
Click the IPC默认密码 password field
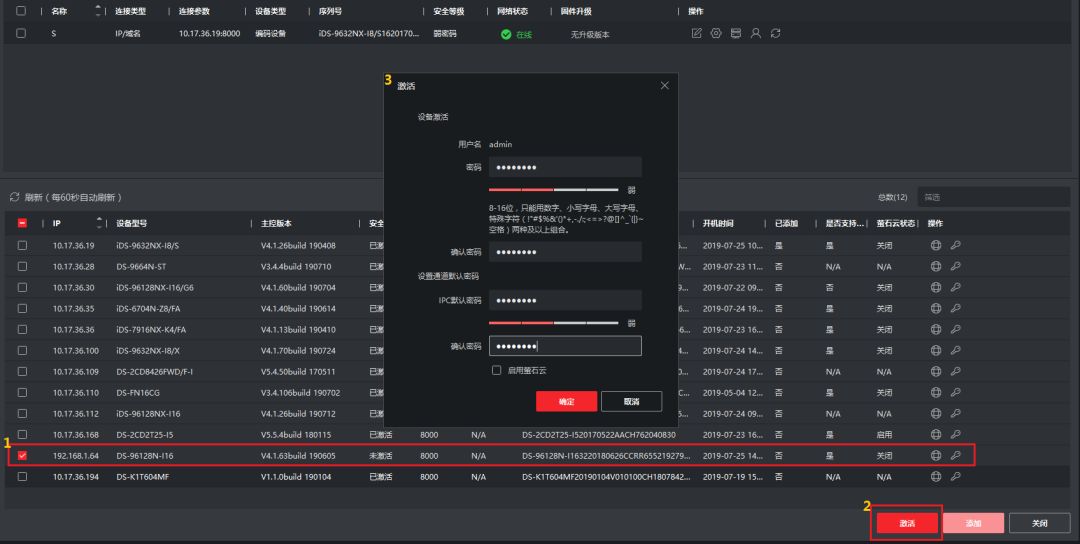[x=565, y=301]
